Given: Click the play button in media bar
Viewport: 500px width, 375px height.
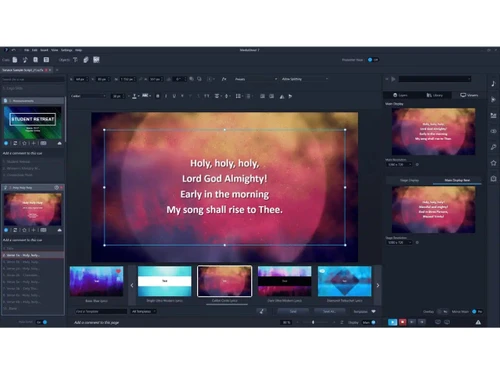Looking at the screenshot, I should tap(393, 79).
